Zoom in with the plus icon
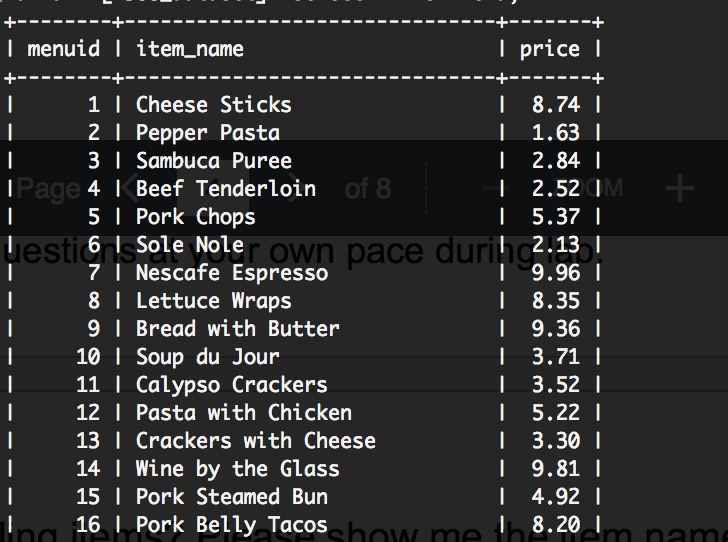728x542 pixels. coord(679,187)
